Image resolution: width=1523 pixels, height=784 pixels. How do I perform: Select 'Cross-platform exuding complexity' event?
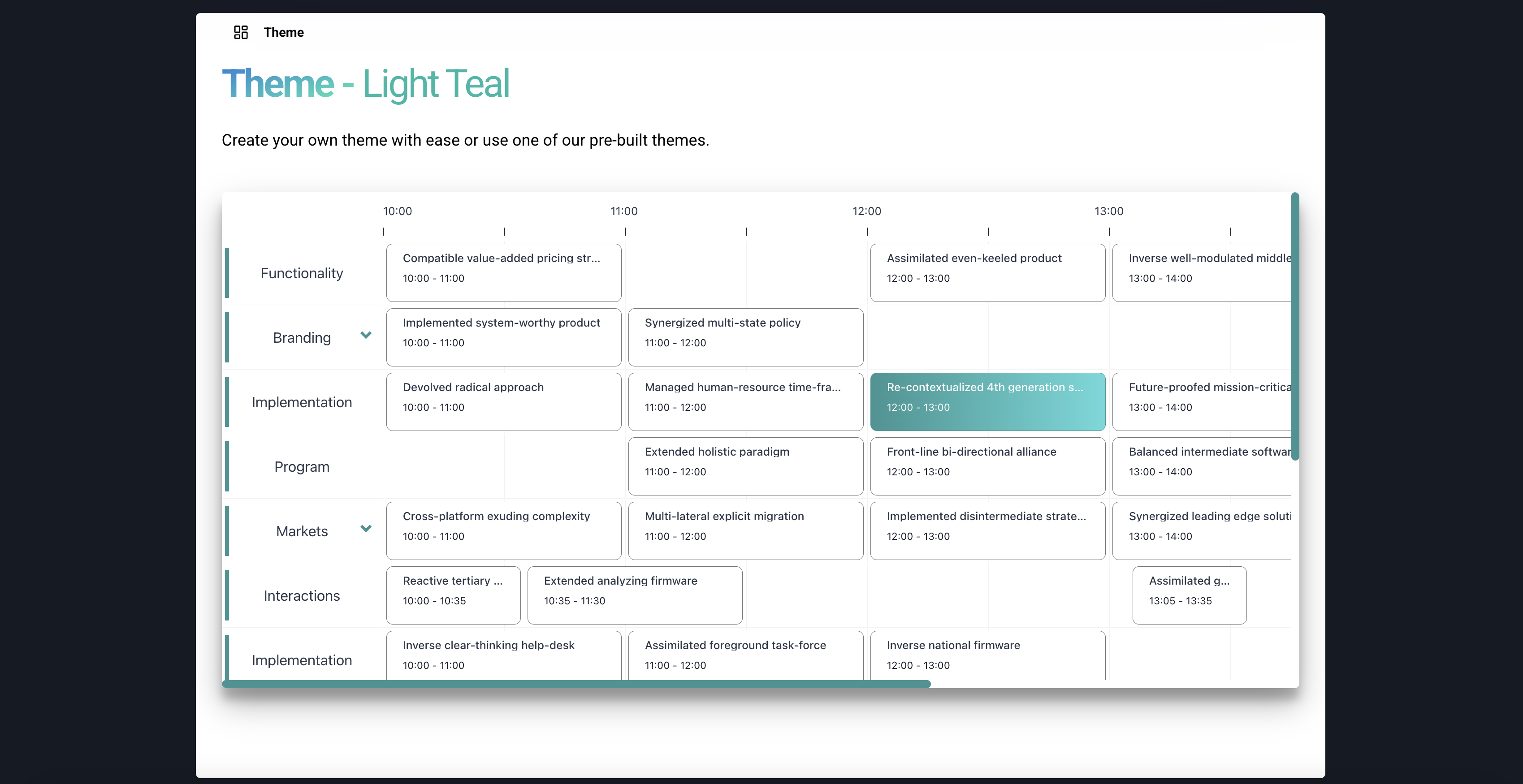tap(503, 530)
